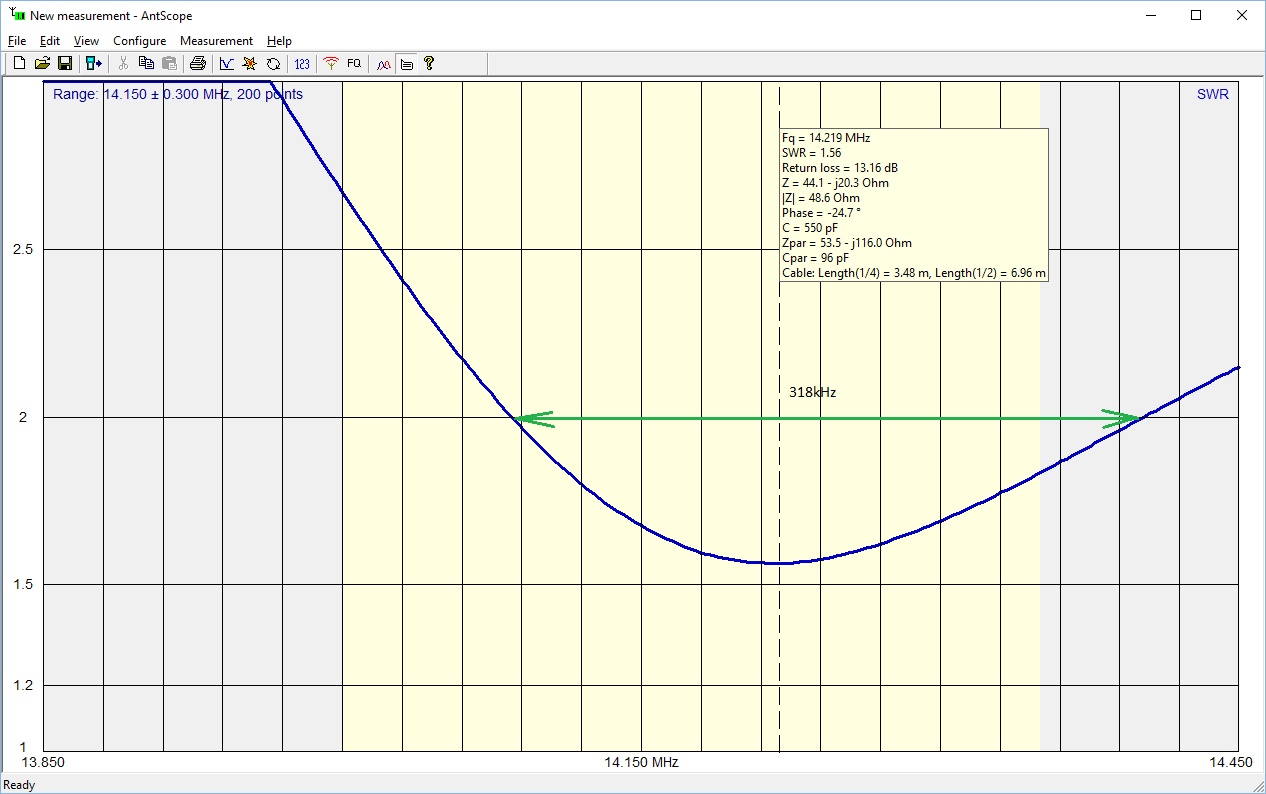Click the SWR graph toolbar icon
This screenshot has width=1266, height=794.
(x=227, y=64)
